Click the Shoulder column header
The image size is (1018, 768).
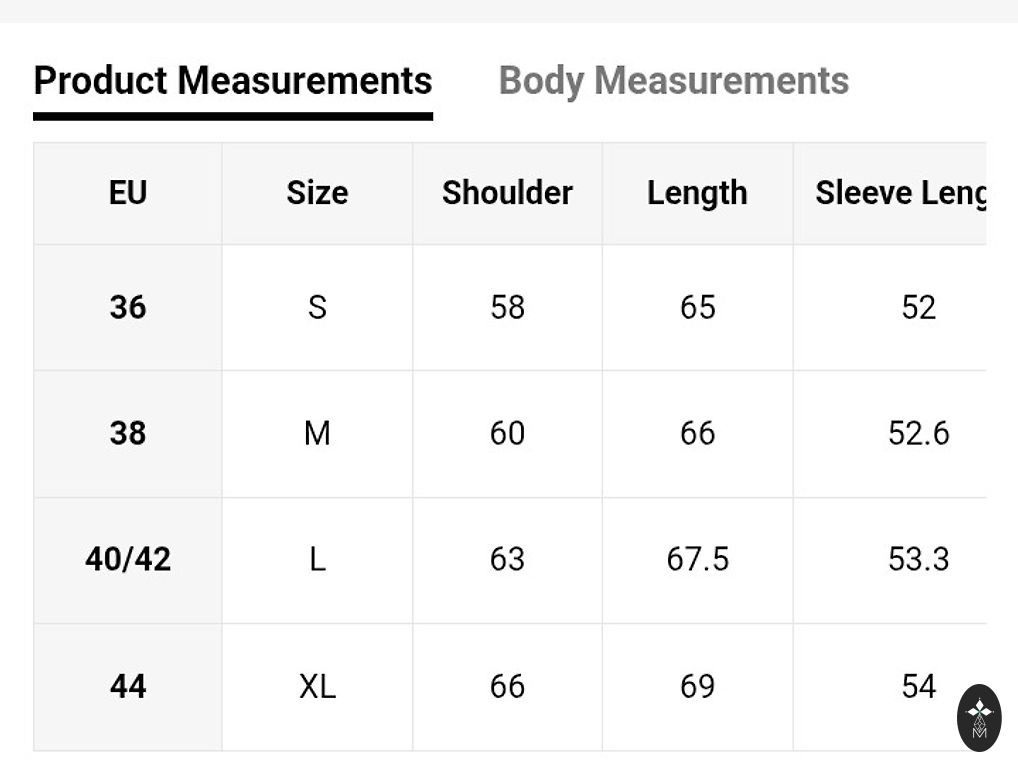[x=507, y=193]
